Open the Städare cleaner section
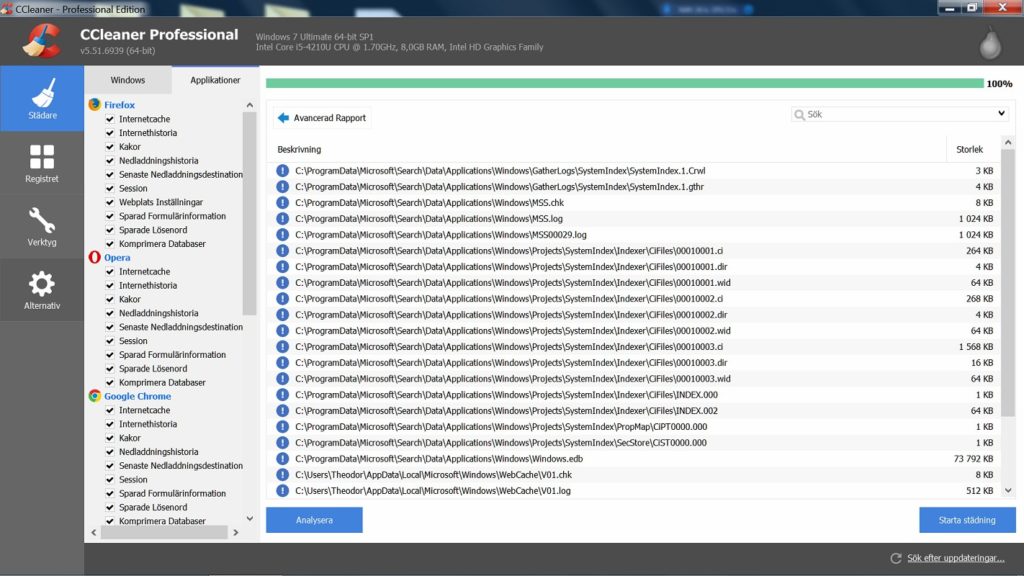The image size is (1024, 576). (x=42, y=98)
